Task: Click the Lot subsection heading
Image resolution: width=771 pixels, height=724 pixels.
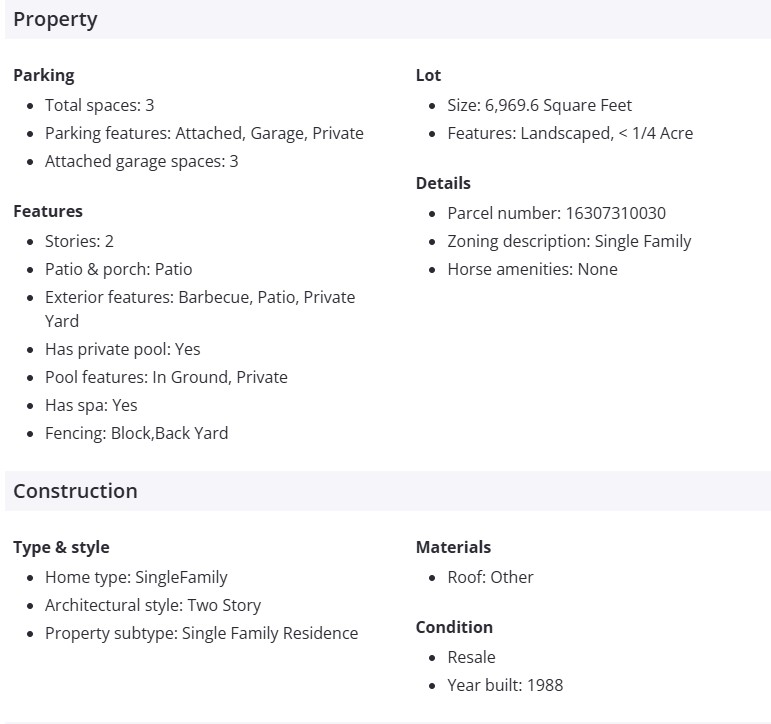Action: [428, 75]
